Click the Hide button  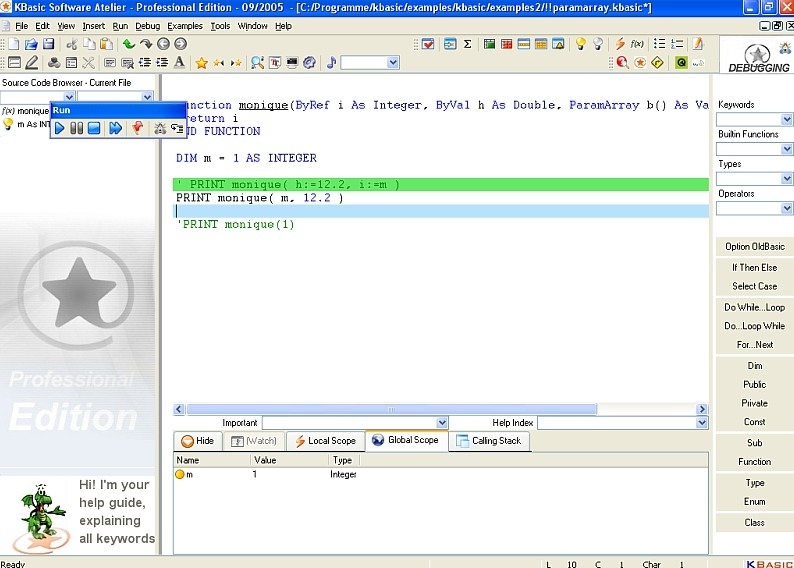[x=198, y=441]
